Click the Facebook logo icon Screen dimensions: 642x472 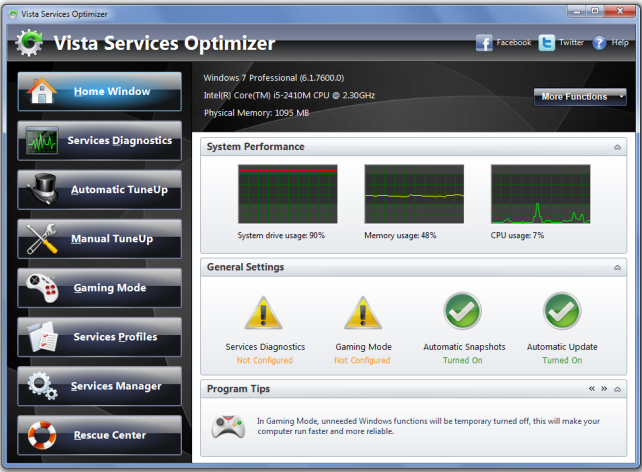click(484, 43)
